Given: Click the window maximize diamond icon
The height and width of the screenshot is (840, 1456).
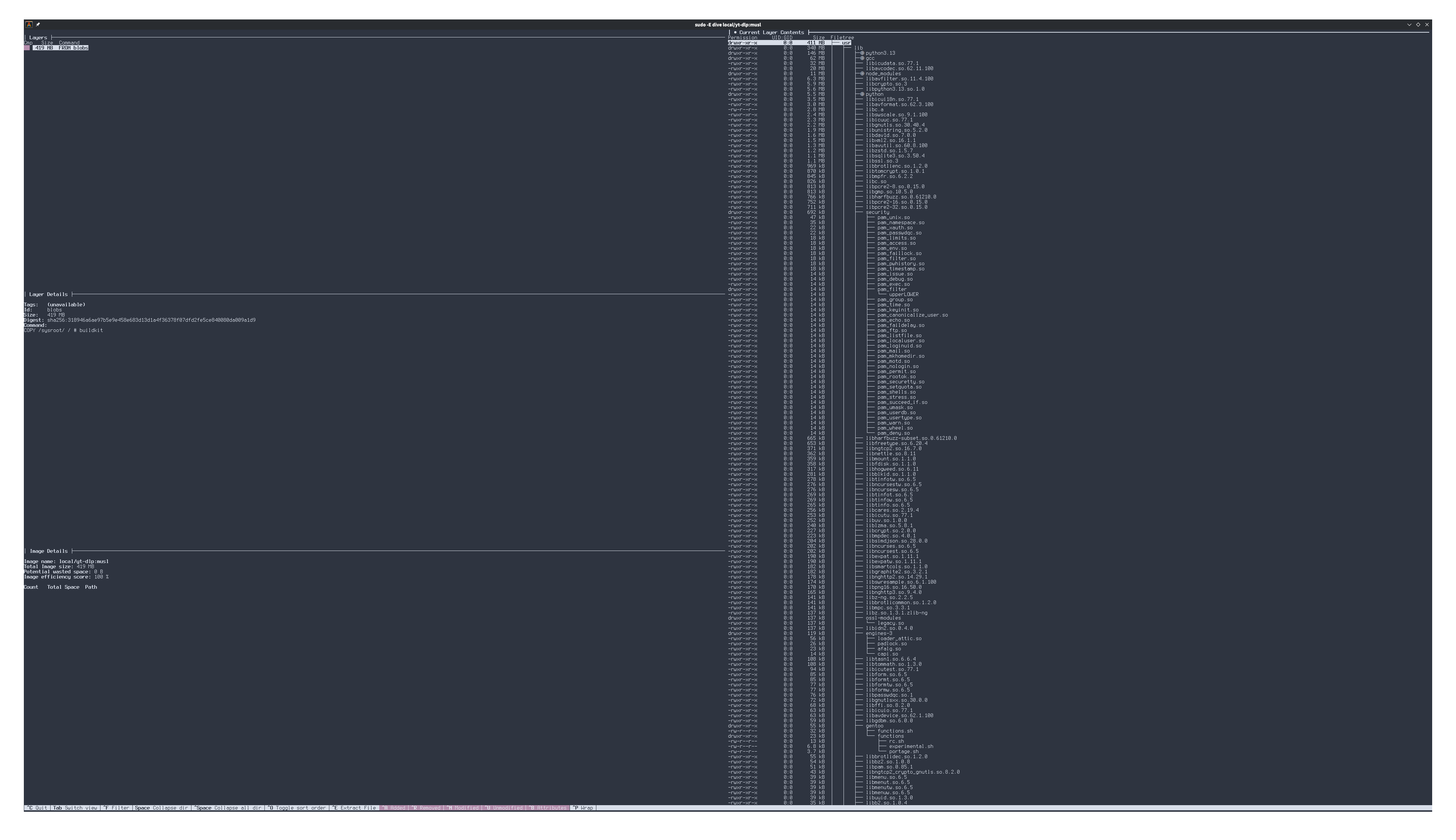Looking at the screenshot, I should click(1418, 24).
